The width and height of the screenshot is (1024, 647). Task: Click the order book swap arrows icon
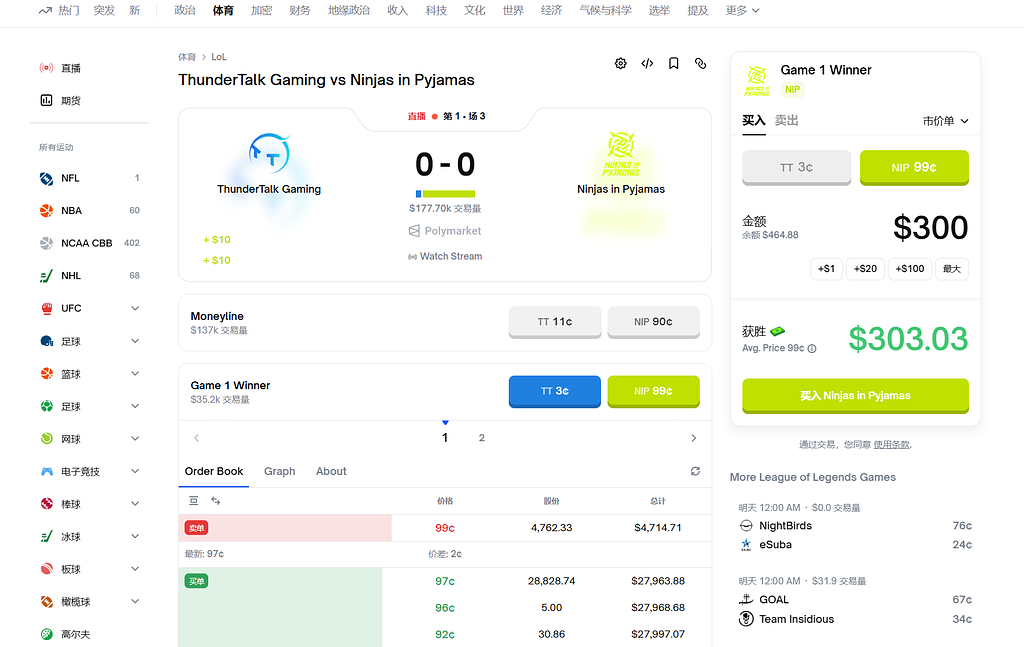215,500
